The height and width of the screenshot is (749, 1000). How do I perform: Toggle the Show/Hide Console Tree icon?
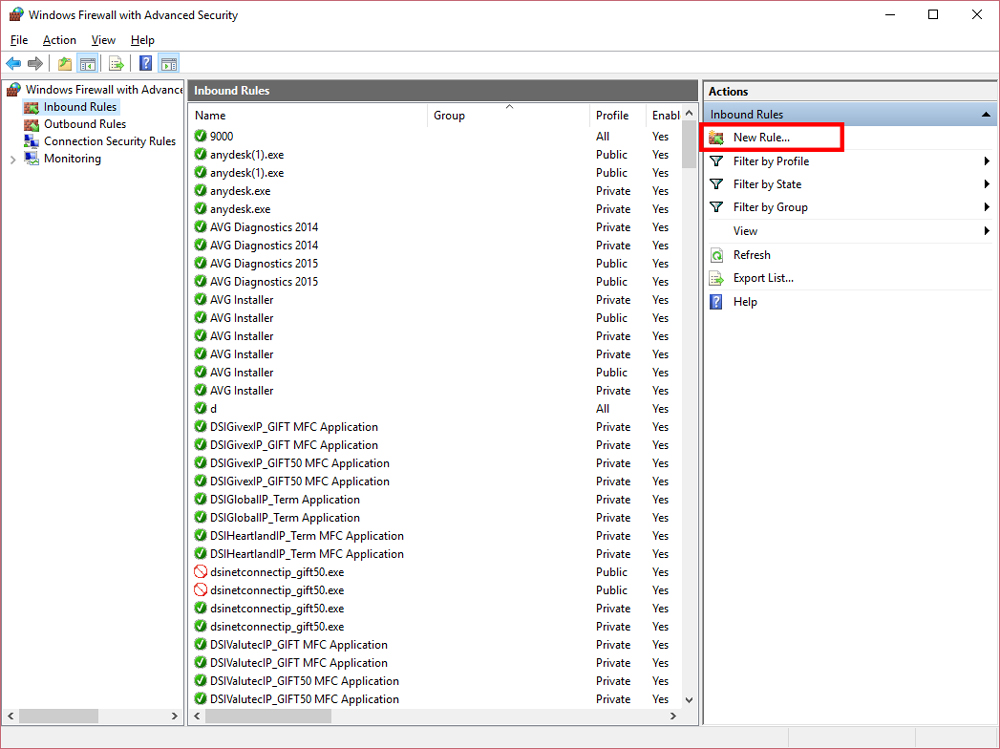pos(87,63)
